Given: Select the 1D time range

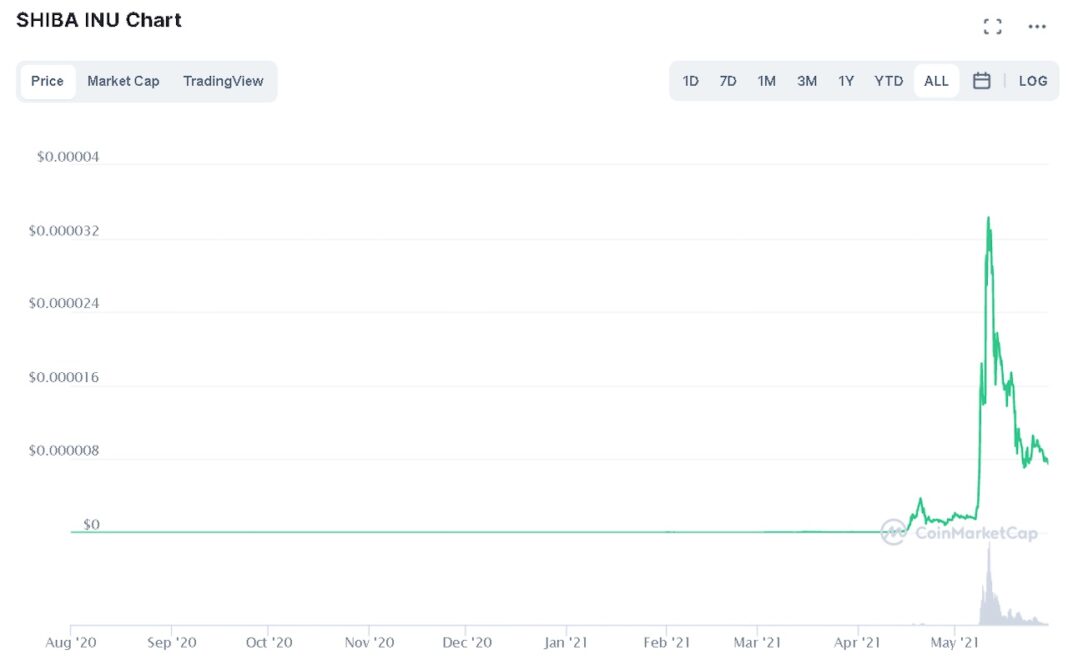Looking at the screenshot, I should click(691, 81).
